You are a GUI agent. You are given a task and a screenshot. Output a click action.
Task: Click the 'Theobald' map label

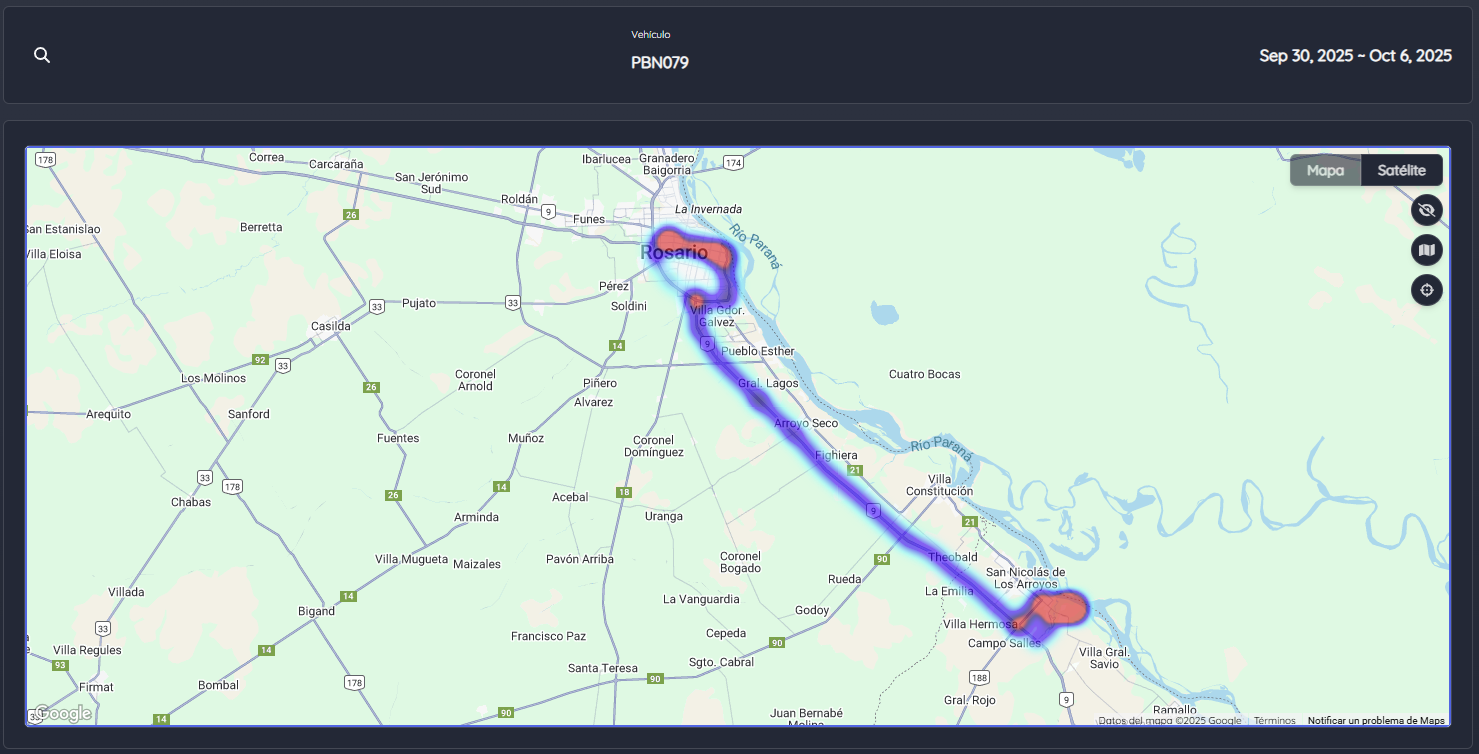pyautogui.click(x=953, y=557)
